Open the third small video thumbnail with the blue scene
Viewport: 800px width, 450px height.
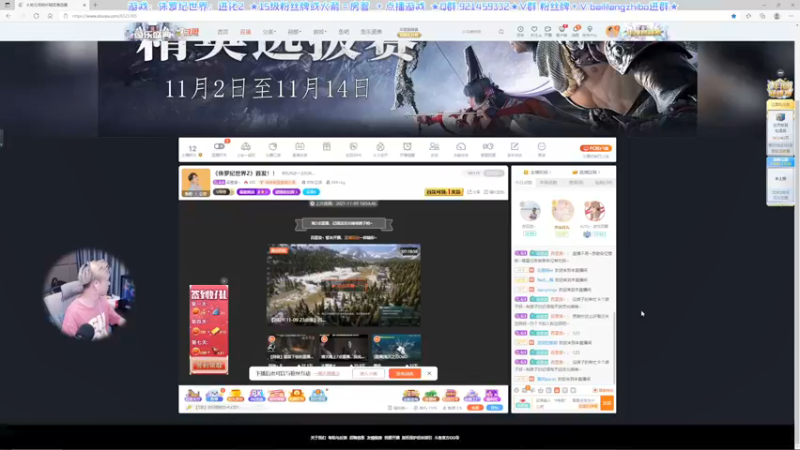[396, 348]
